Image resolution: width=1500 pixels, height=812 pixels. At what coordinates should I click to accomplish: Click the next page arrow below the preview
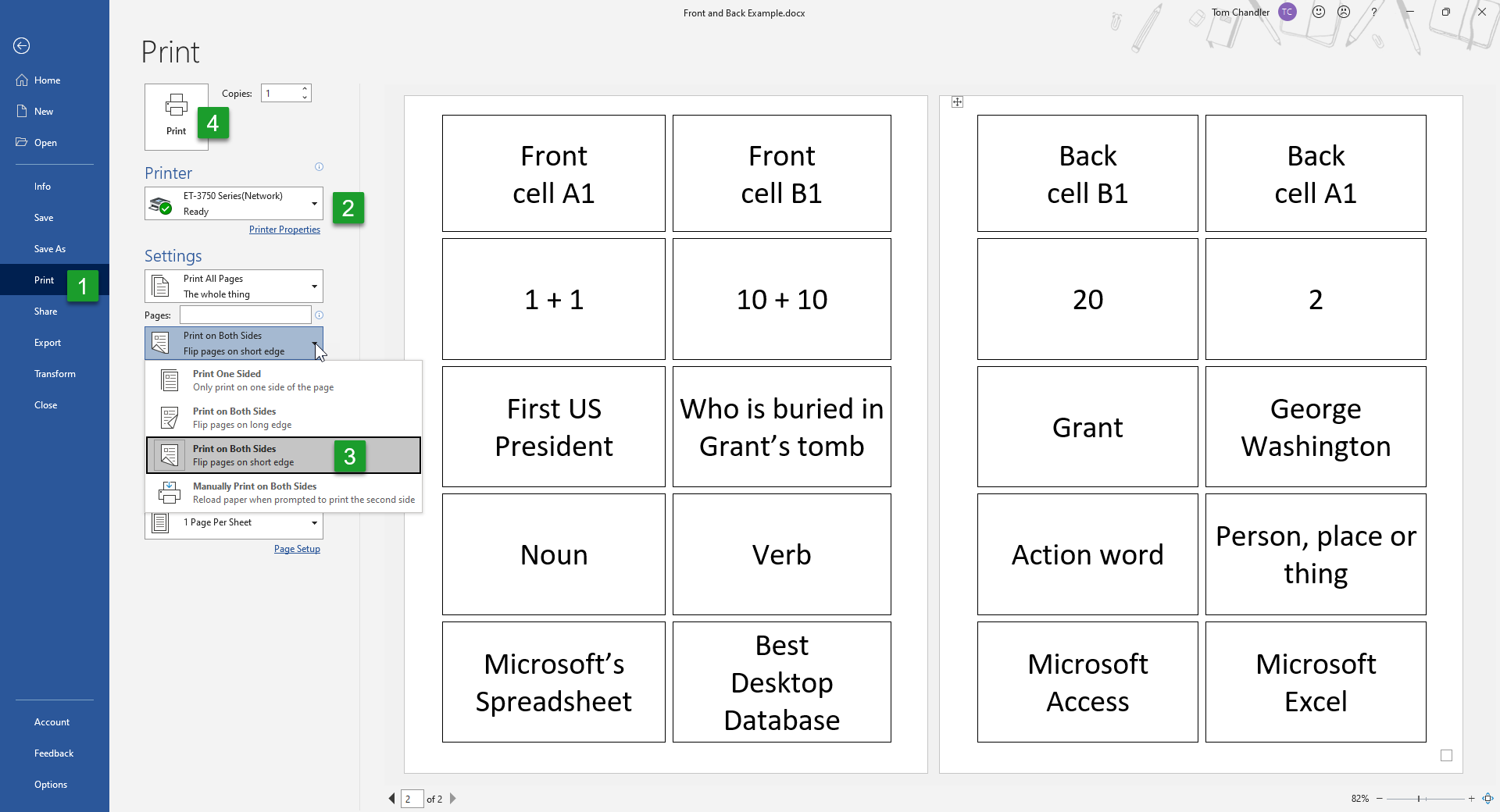coord(453,799)
